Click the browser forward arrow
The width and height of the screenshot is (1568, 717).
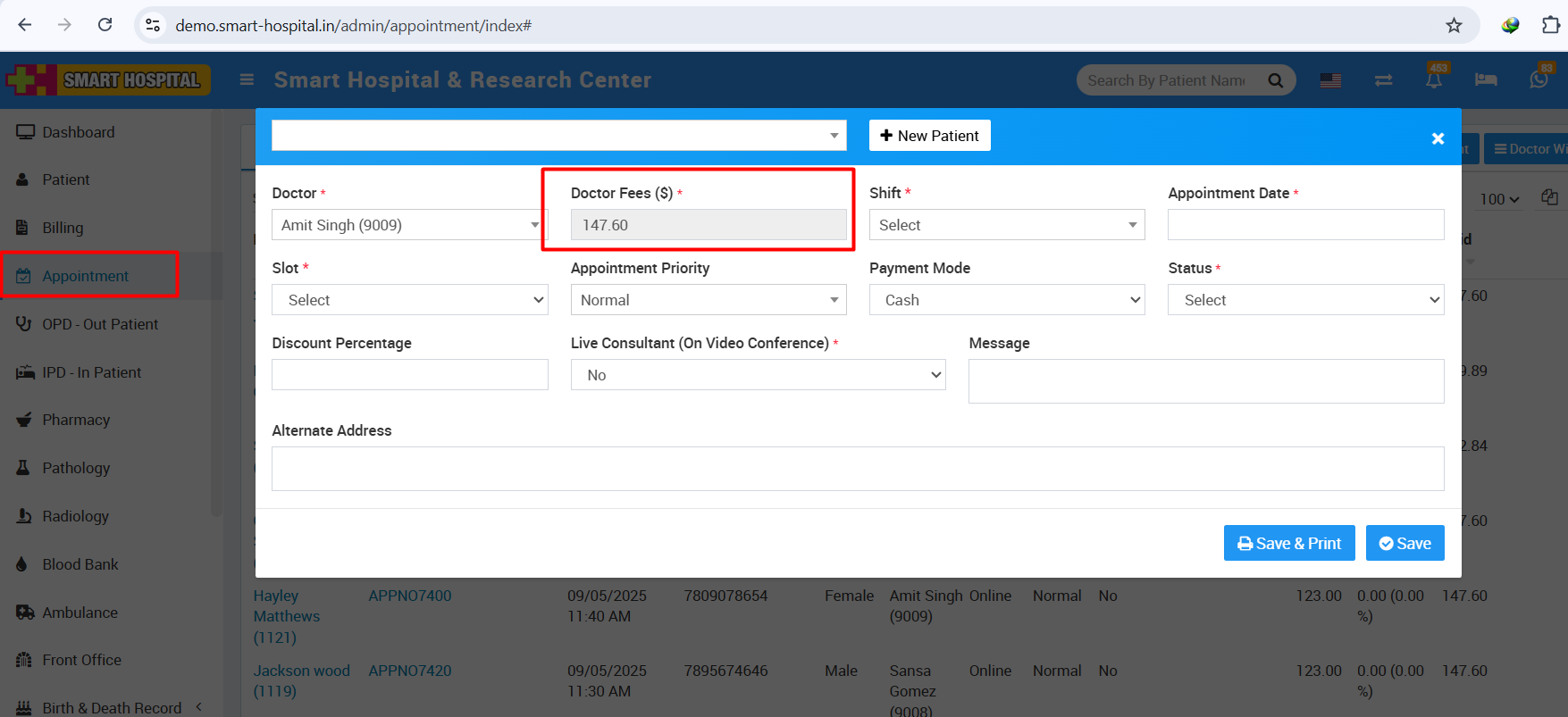64,25
